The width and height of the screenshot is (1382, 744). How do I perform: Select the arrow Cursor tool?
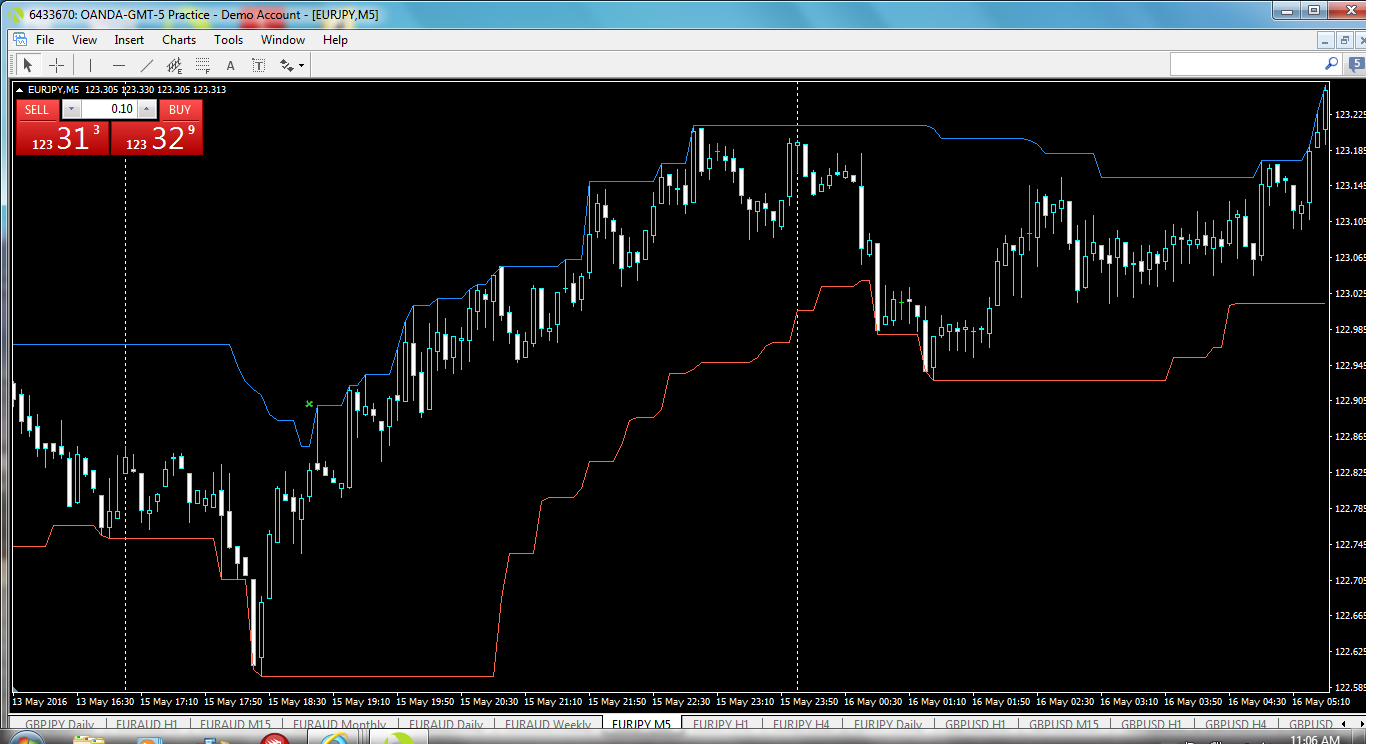(28, 65)
